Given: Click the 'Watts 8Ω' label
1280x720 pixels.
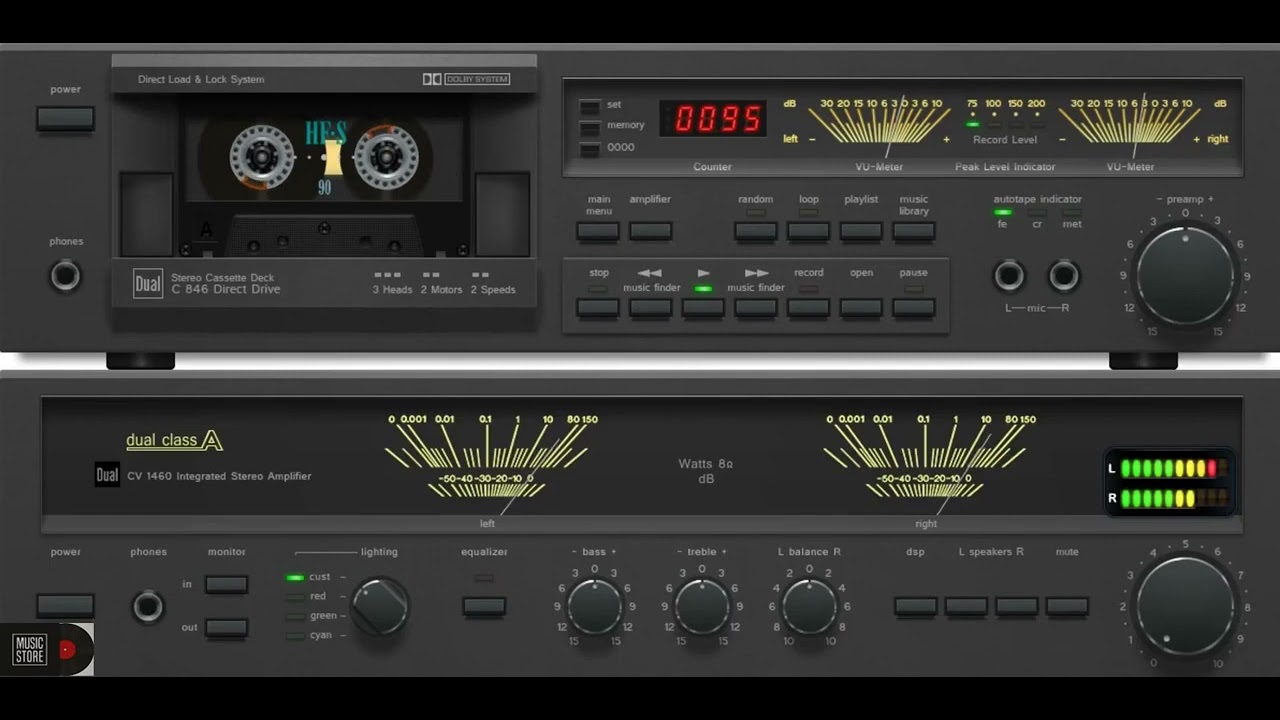Looking at the screenshot, I should coord(706,464).
